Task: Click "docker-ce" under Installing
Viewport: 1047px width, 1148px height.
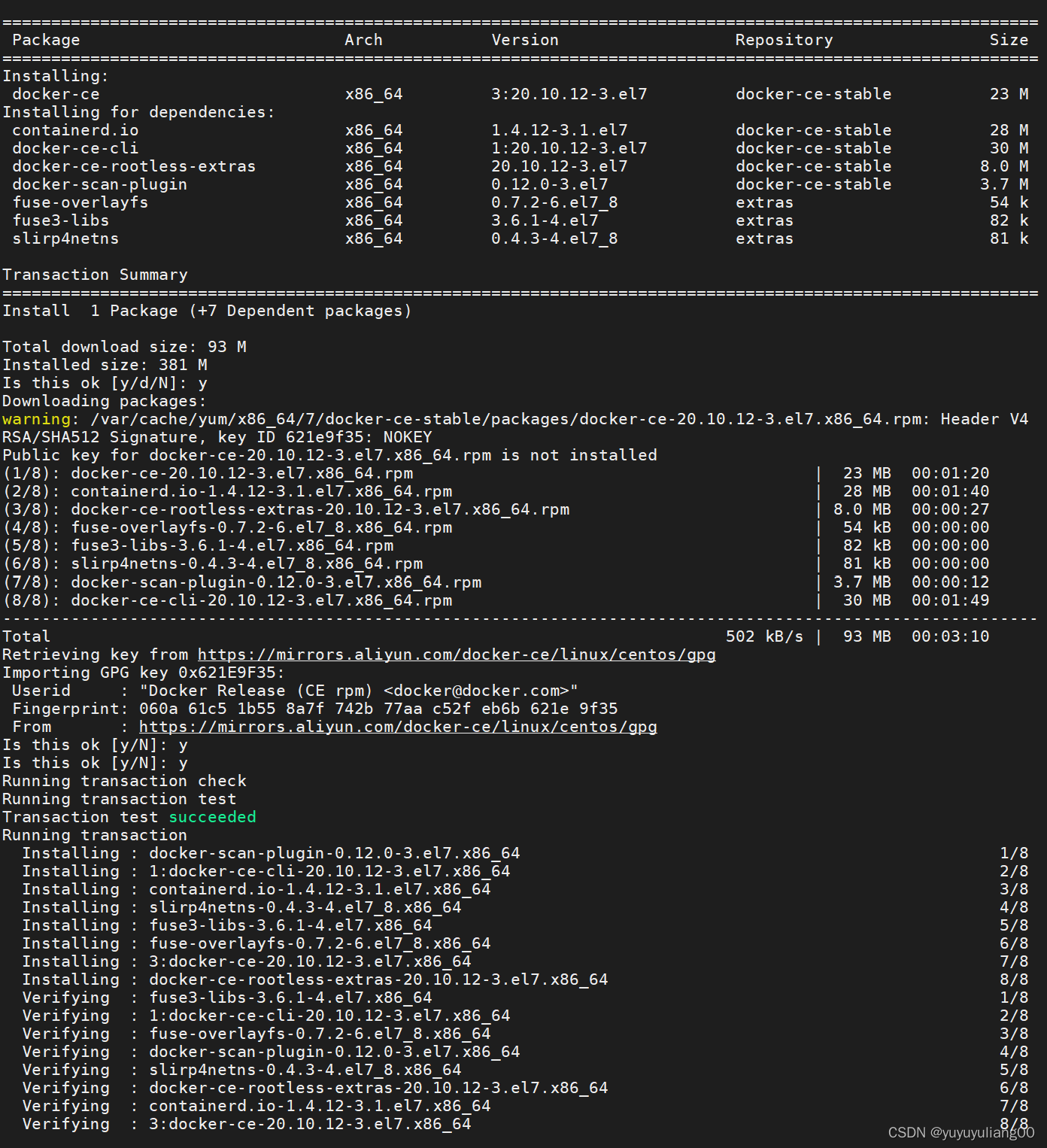Action: 56,94
